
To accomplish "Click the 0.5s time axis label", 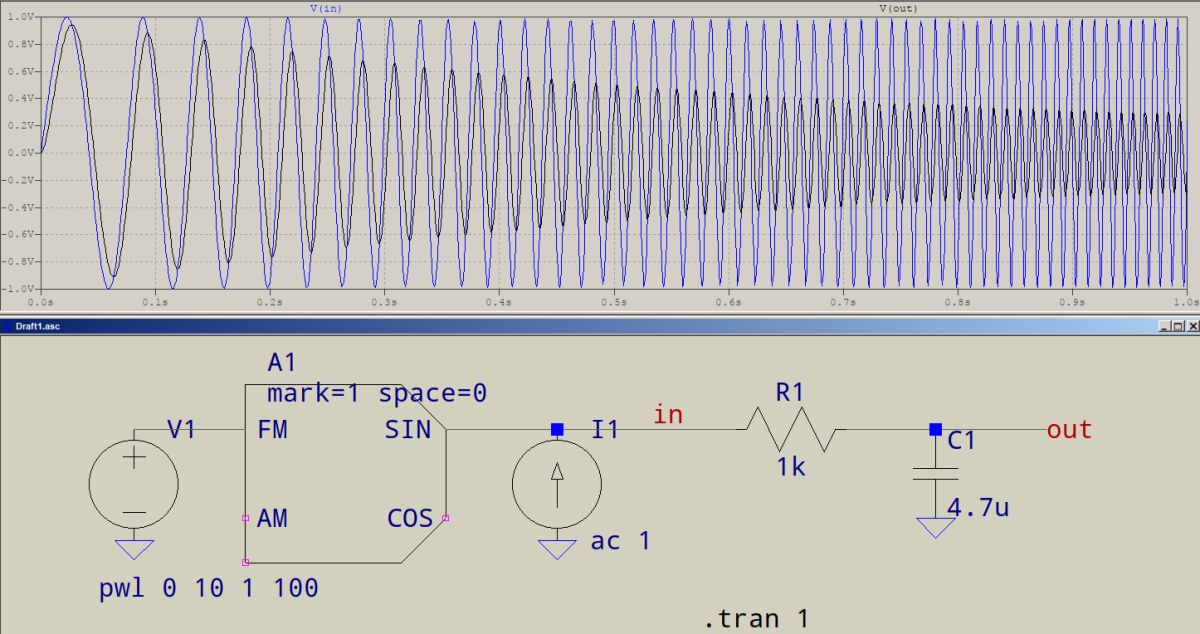I will pos(613,301).
